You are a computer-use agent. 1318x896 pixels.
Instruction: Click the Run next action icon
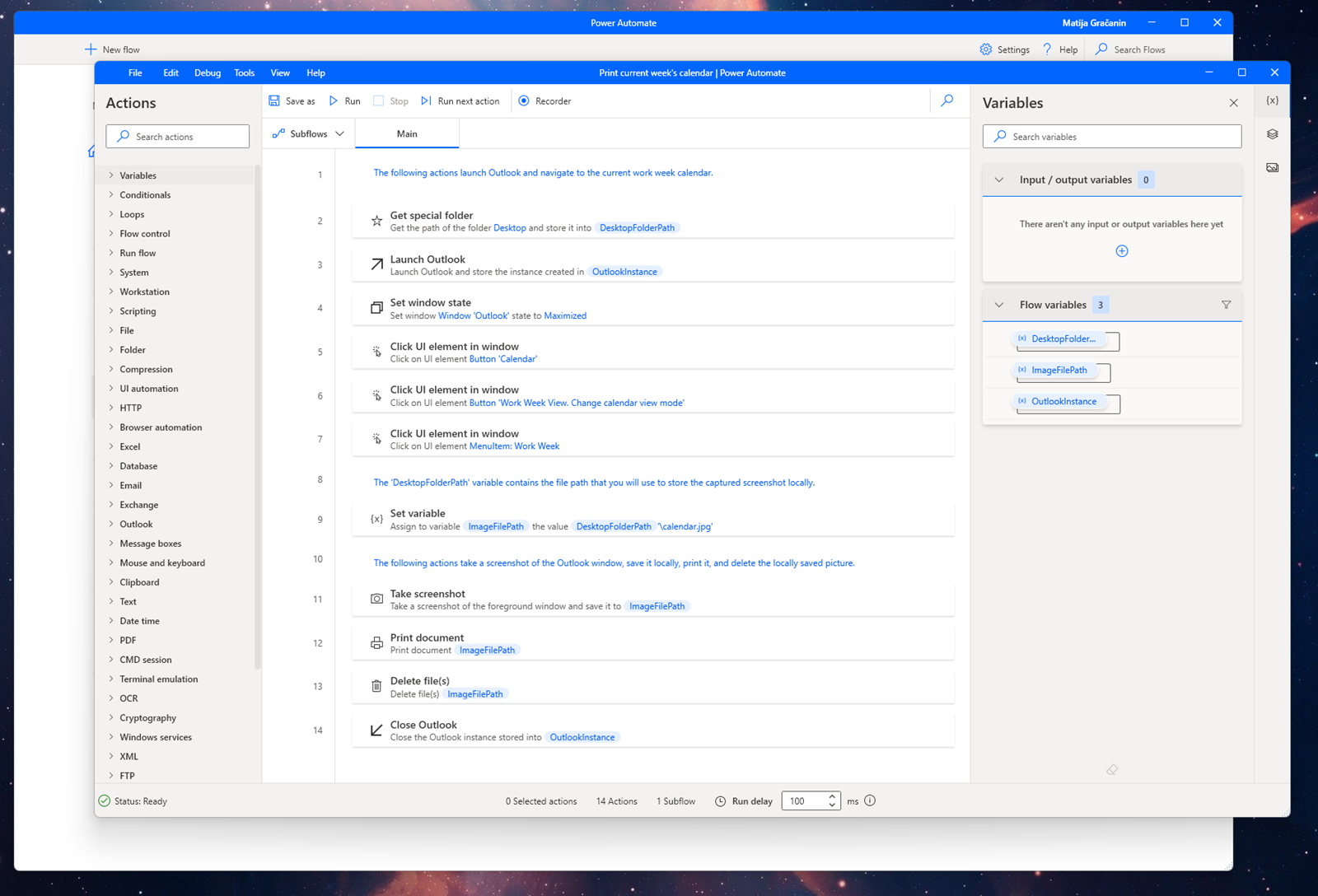[x=426, y=101]
